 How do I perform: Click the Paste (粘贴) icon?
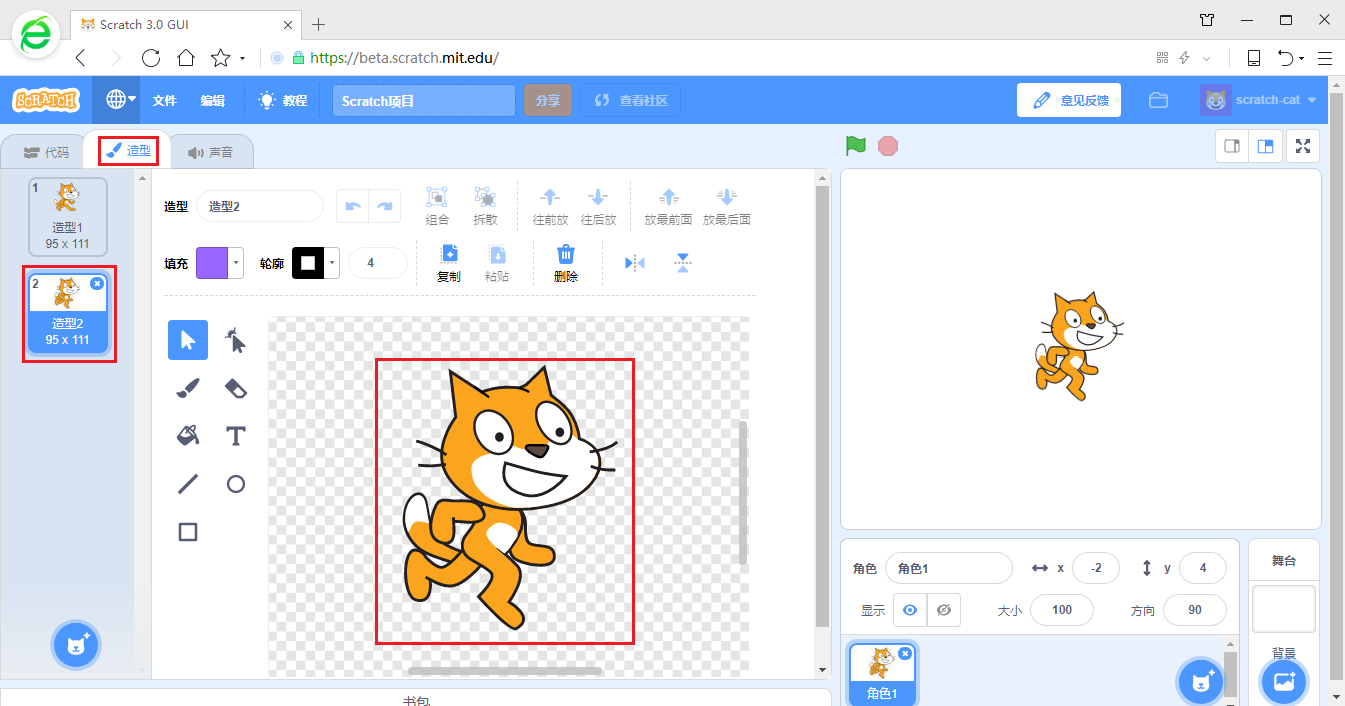pyautogui.click(x=497, y=254)
